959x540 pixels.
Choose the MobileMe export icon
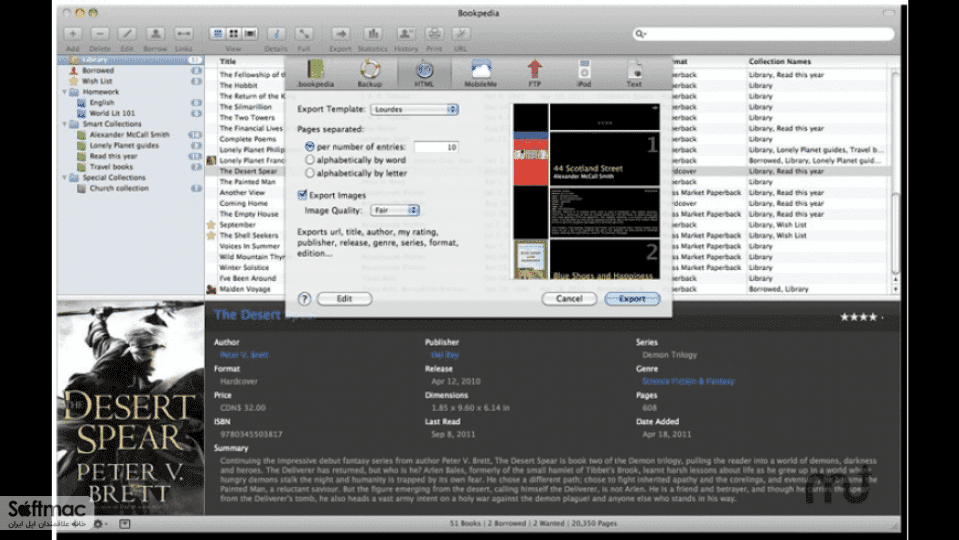click(481, 69)
